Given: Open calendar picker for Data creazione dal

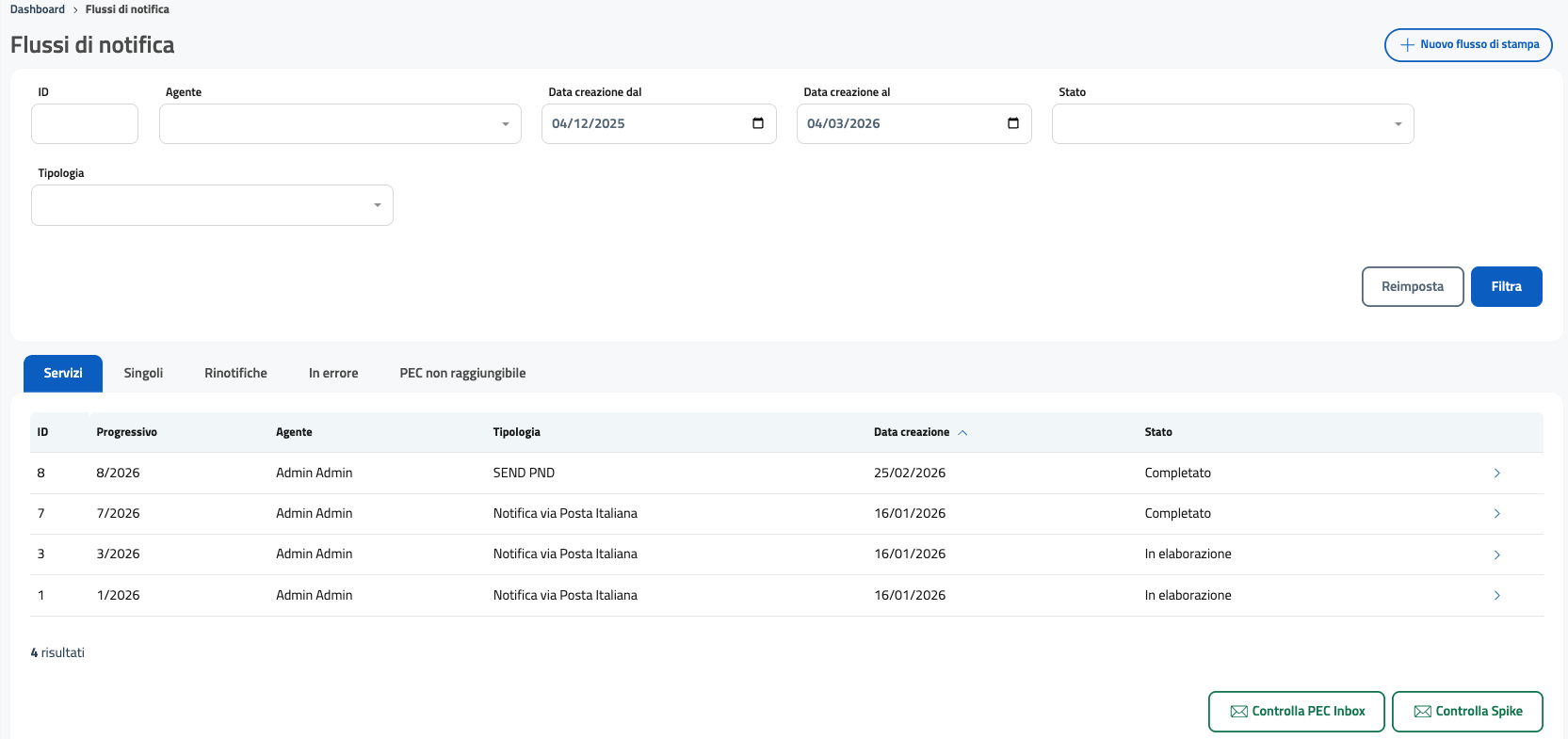Looking at the screenshot, I should [x=758, y=123].
